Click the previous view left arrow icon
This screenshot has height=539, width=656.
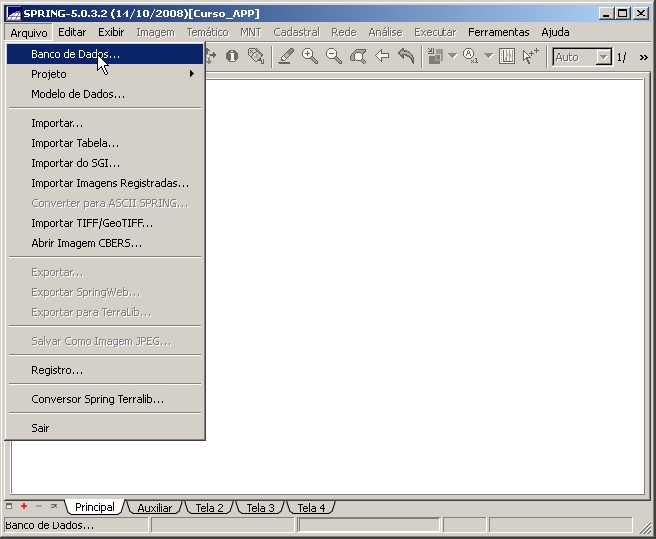(x=382, y=57)
